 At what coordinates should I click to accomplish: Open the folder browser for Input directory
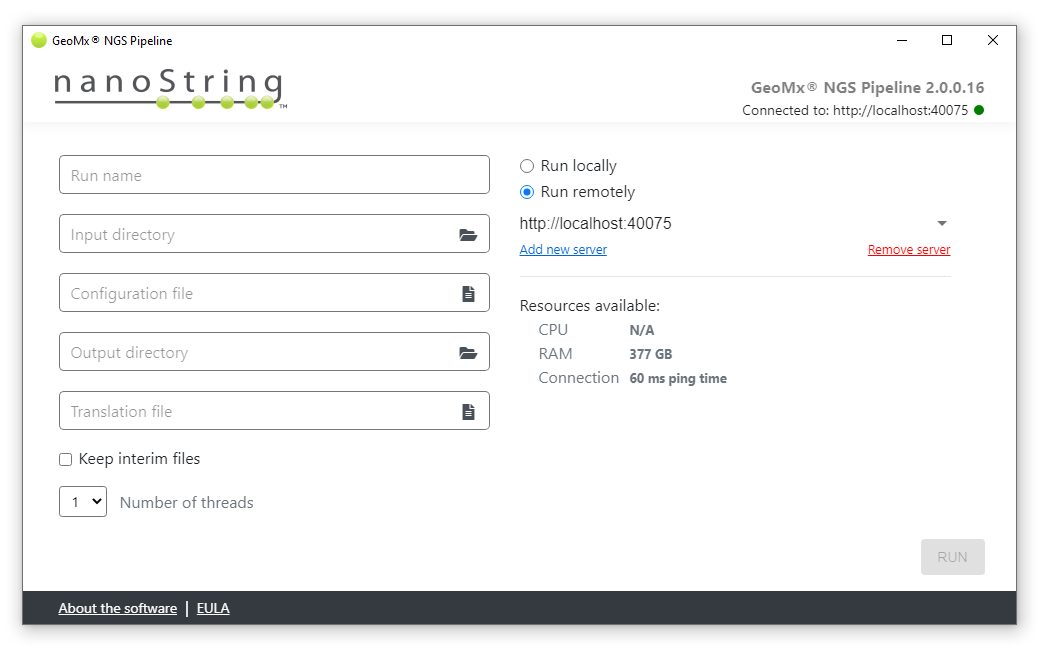coord(468,234)
